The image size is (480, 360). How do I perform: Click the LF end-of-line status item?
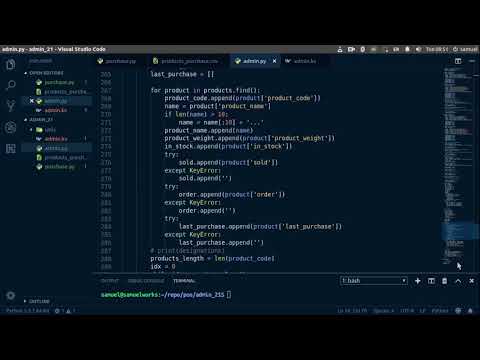(423, 311)
